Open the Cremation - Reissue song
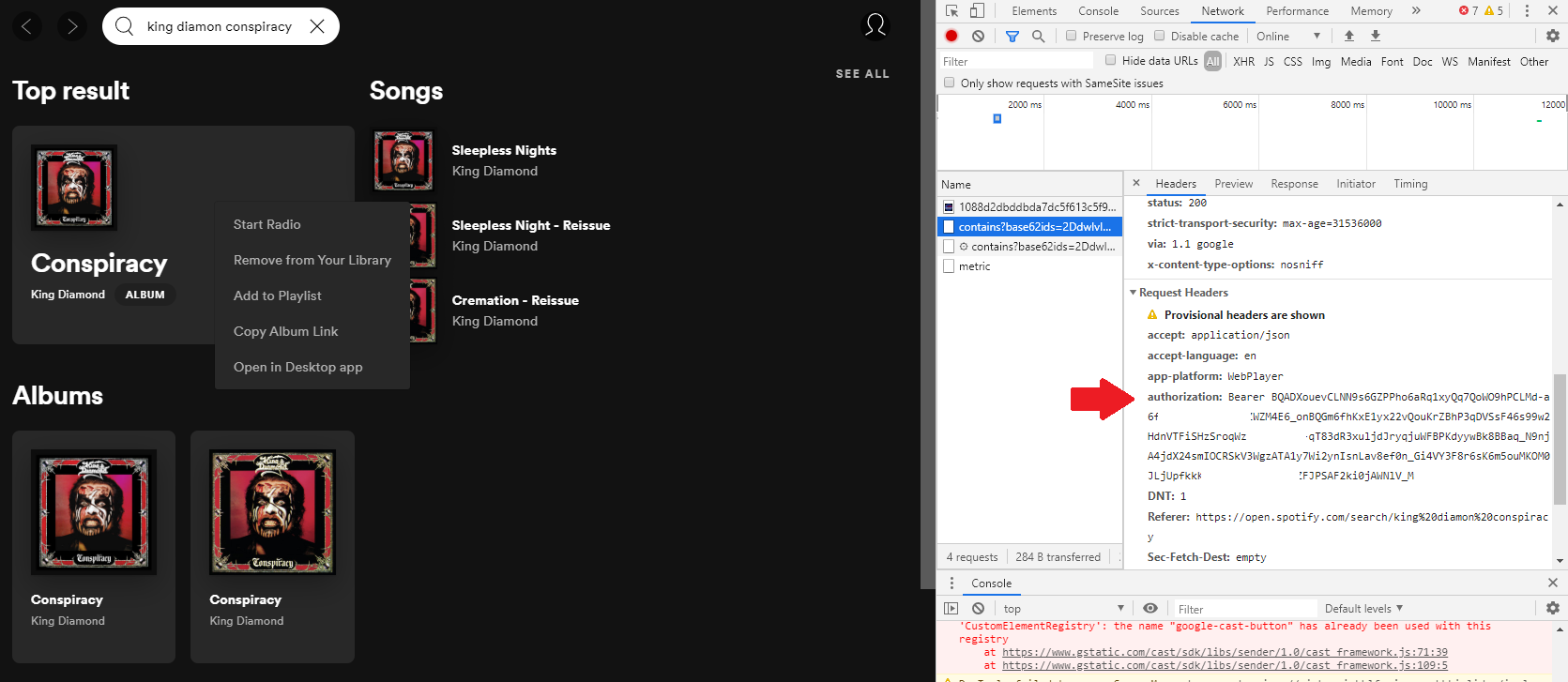1568x682 pixels. 515,300
